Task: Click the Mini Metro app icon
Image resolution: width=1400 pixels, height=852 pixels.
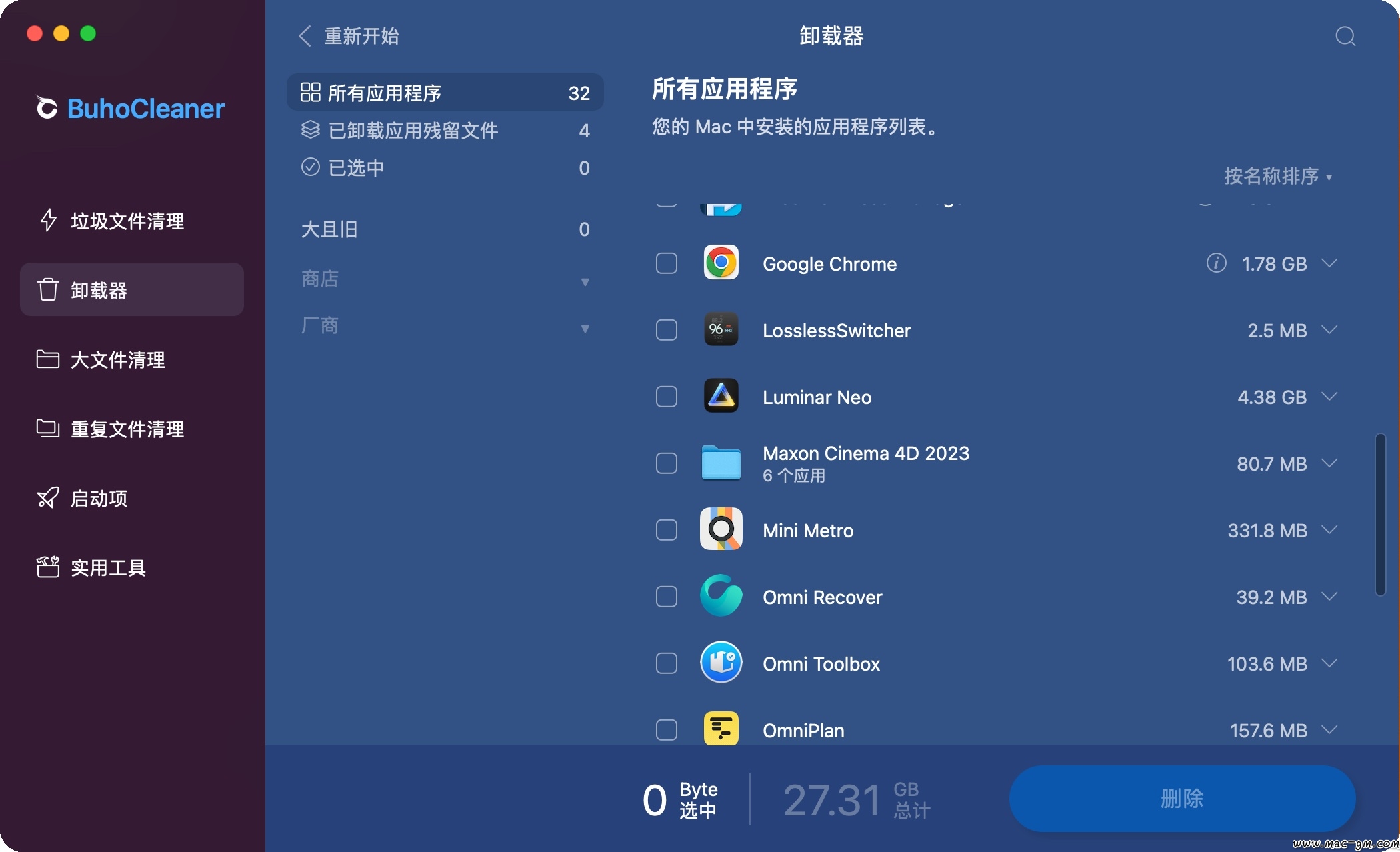Action: [x=721, y=529]
